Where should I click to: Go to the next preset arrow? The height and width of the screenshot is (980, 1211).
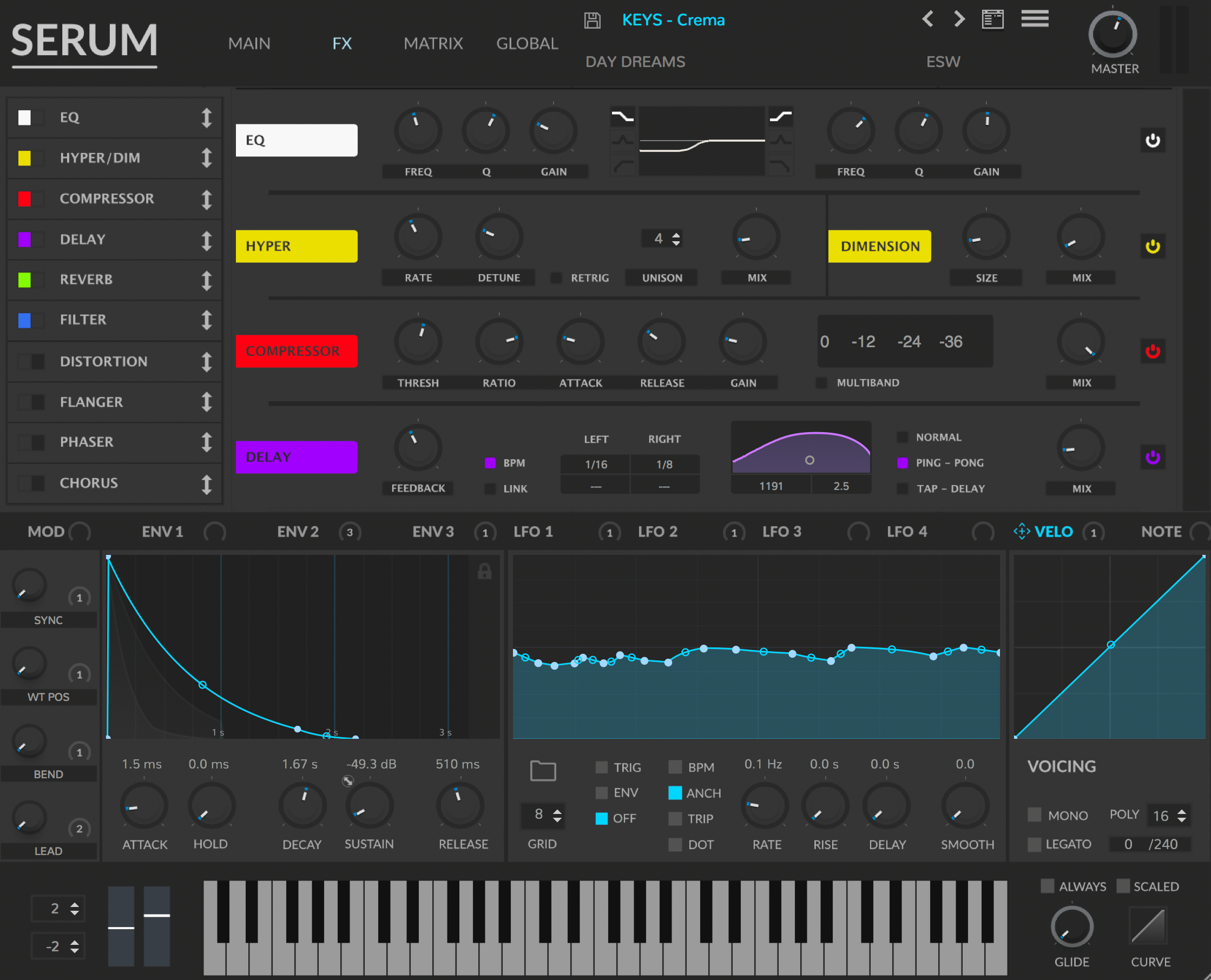pyautogui.click(x=959, y=19)
